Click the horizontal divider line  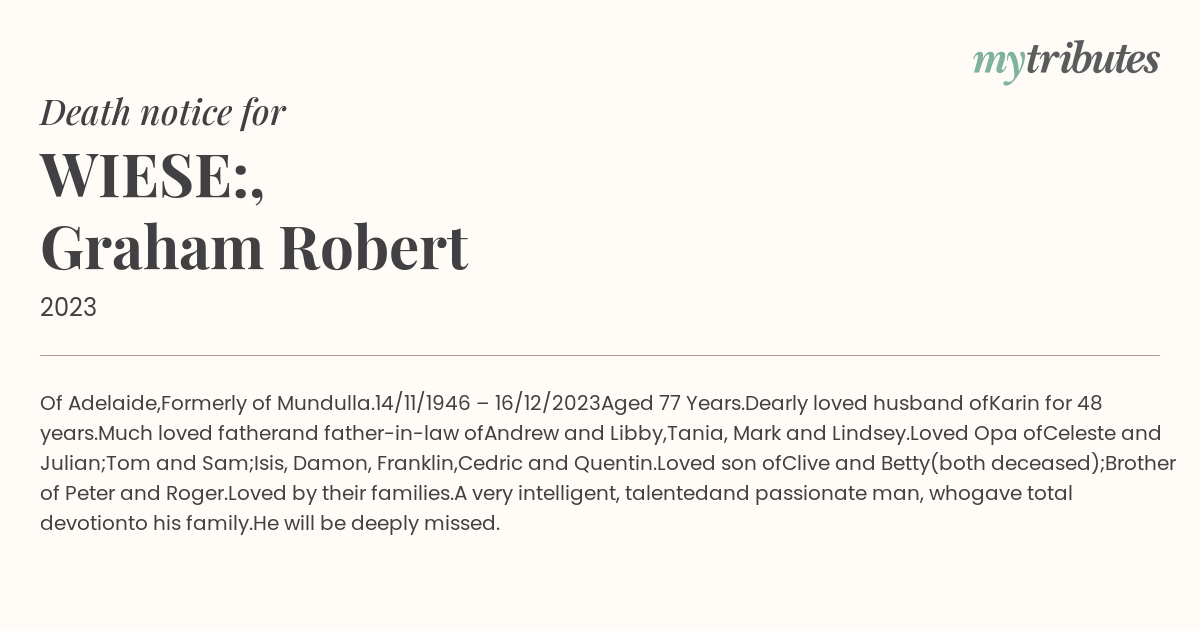coord(600,355)
